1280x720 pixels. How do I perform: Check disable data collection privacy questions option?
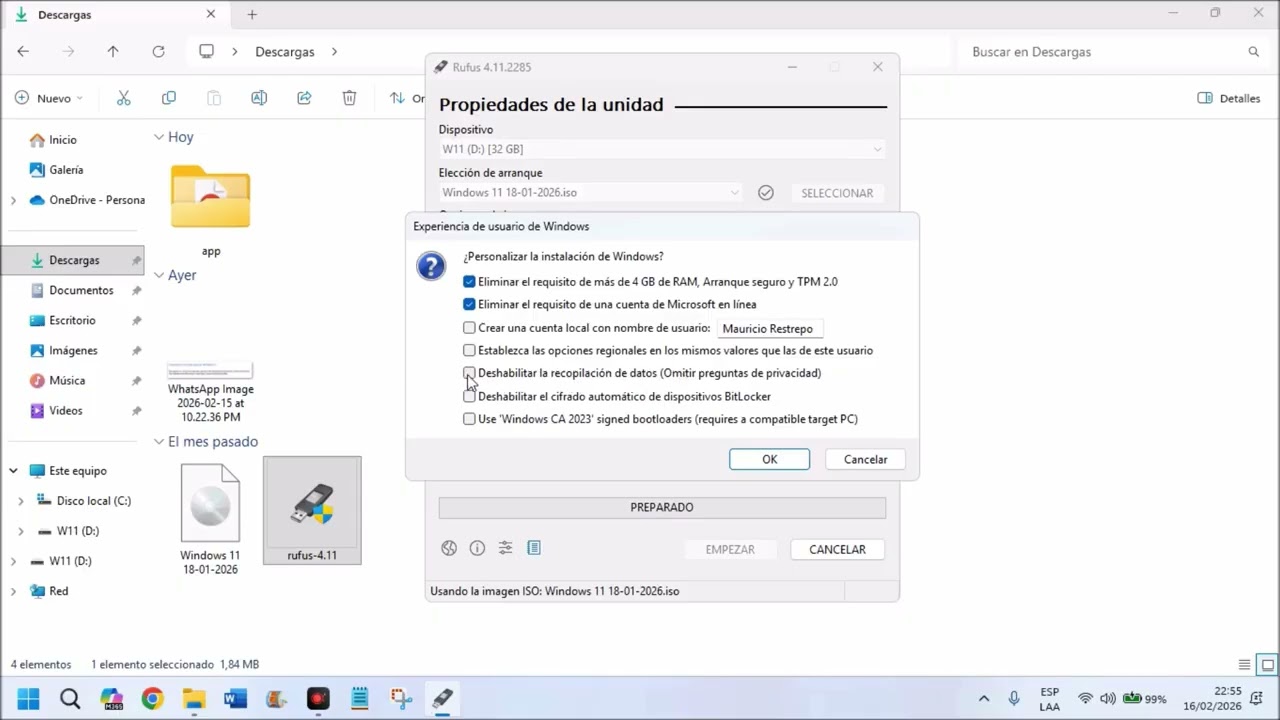[469, 373]
